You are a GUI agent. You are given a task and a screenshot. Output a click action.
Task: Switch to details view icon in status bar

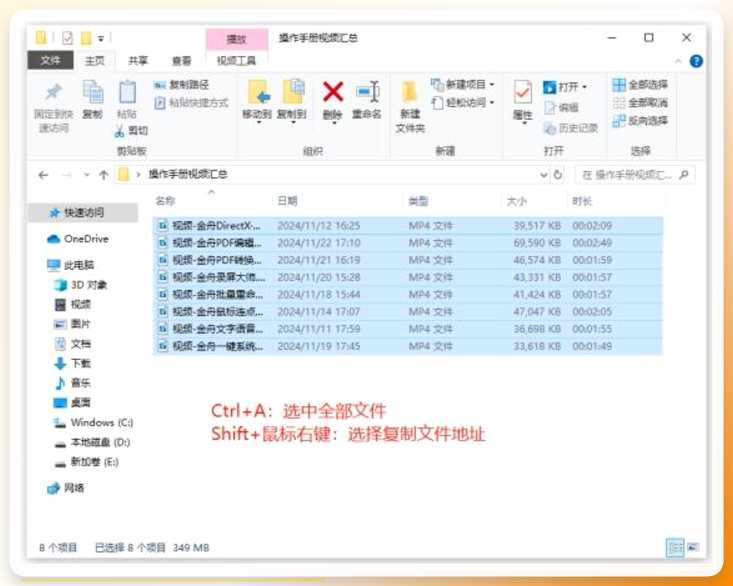[675, 547]
